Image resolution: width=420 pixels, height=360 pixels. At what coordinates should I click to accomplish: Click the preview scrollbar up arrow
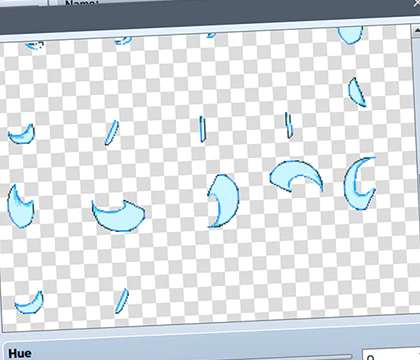(416, 31)
